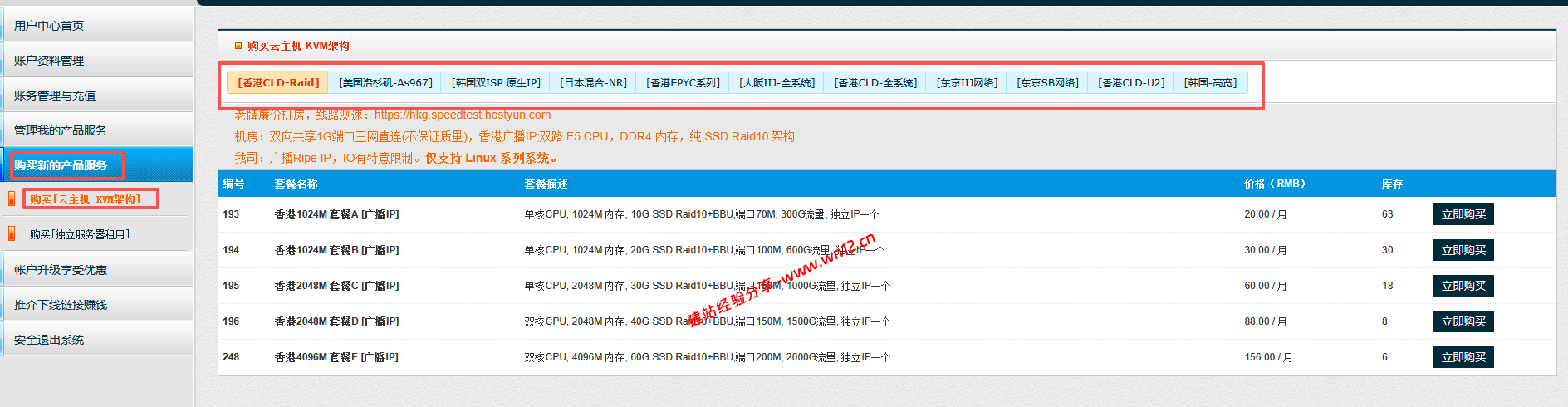Viewport: 1568px width, 407px height.
Task: Click 立即购买 for 香港2048M 套餐D
Action: pyautogui.click(x=1463, y=321)
